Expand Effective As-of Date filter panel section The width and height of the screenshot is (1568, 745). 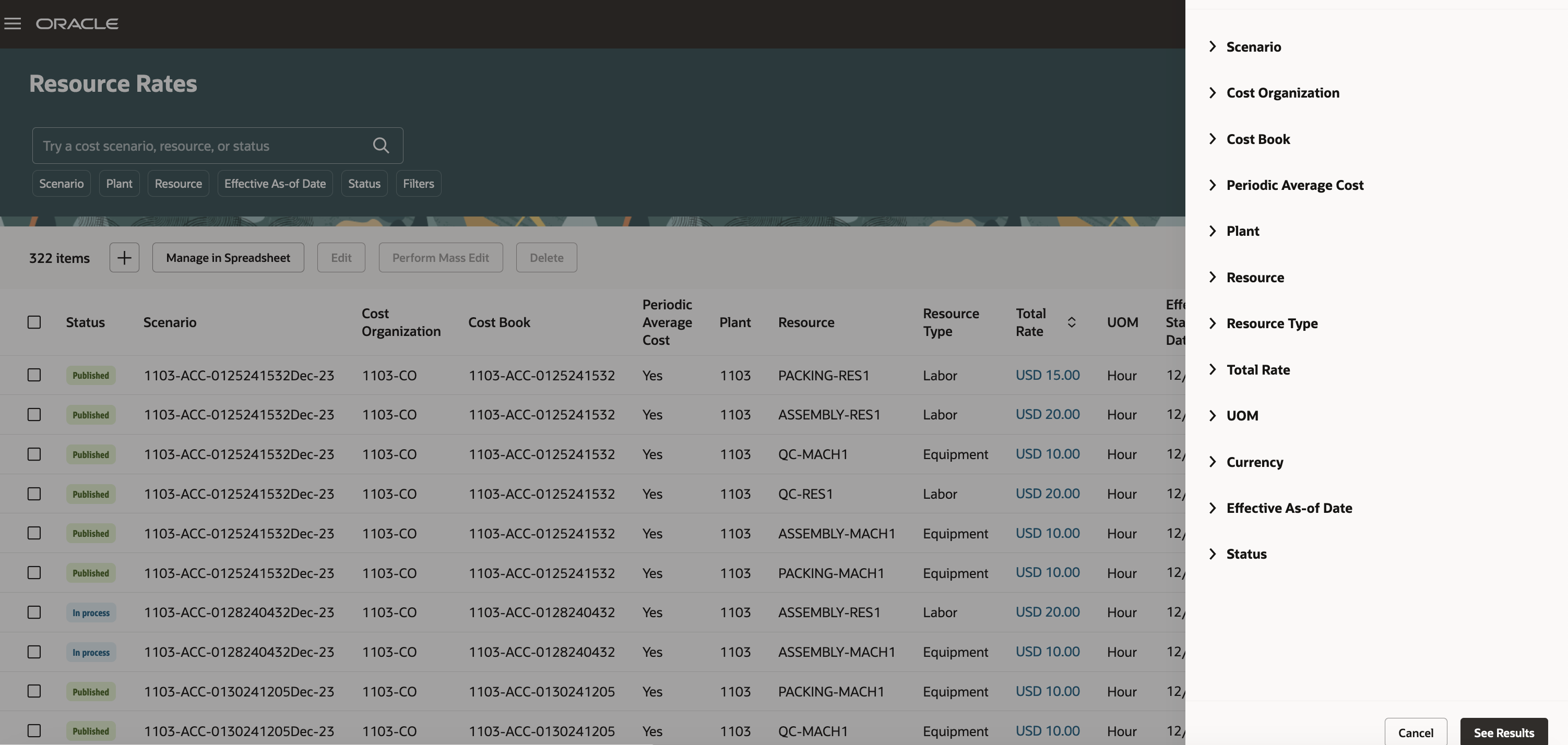point(1289,509)
